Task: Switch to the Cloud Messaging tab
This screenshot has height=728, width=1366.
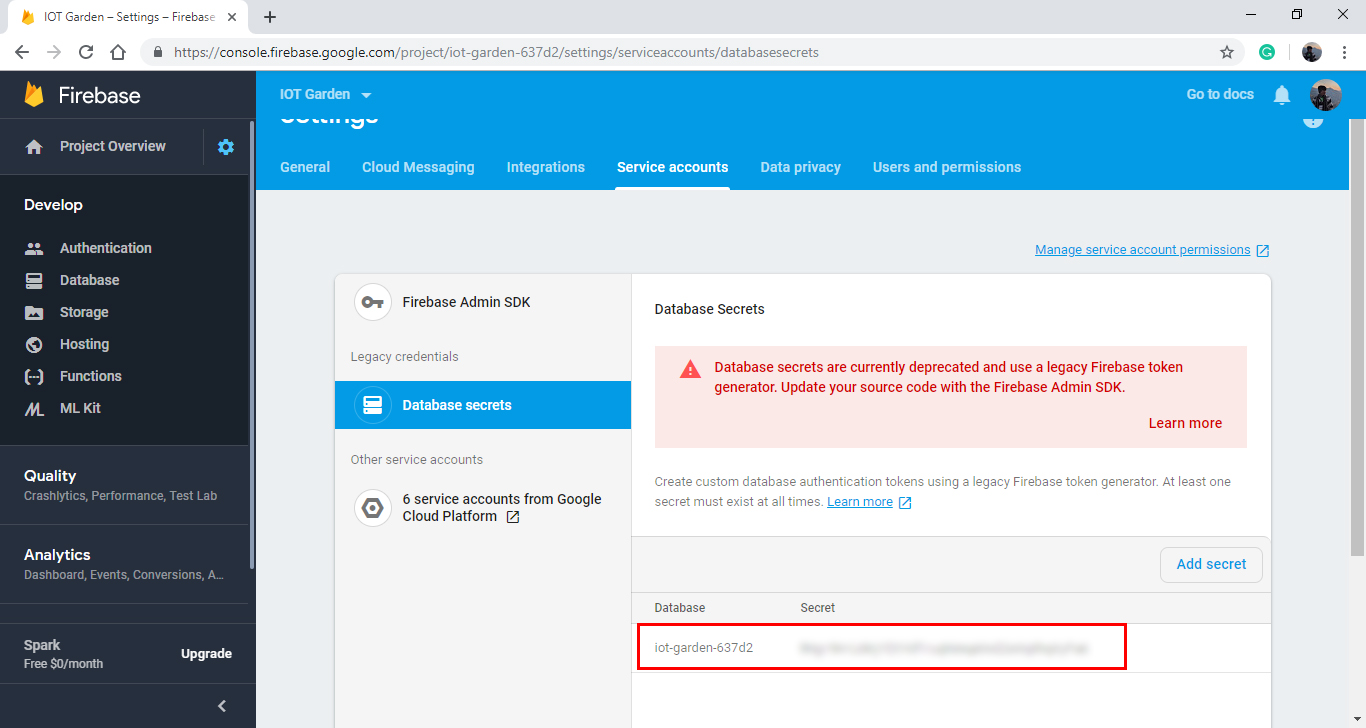Action: 418,167
